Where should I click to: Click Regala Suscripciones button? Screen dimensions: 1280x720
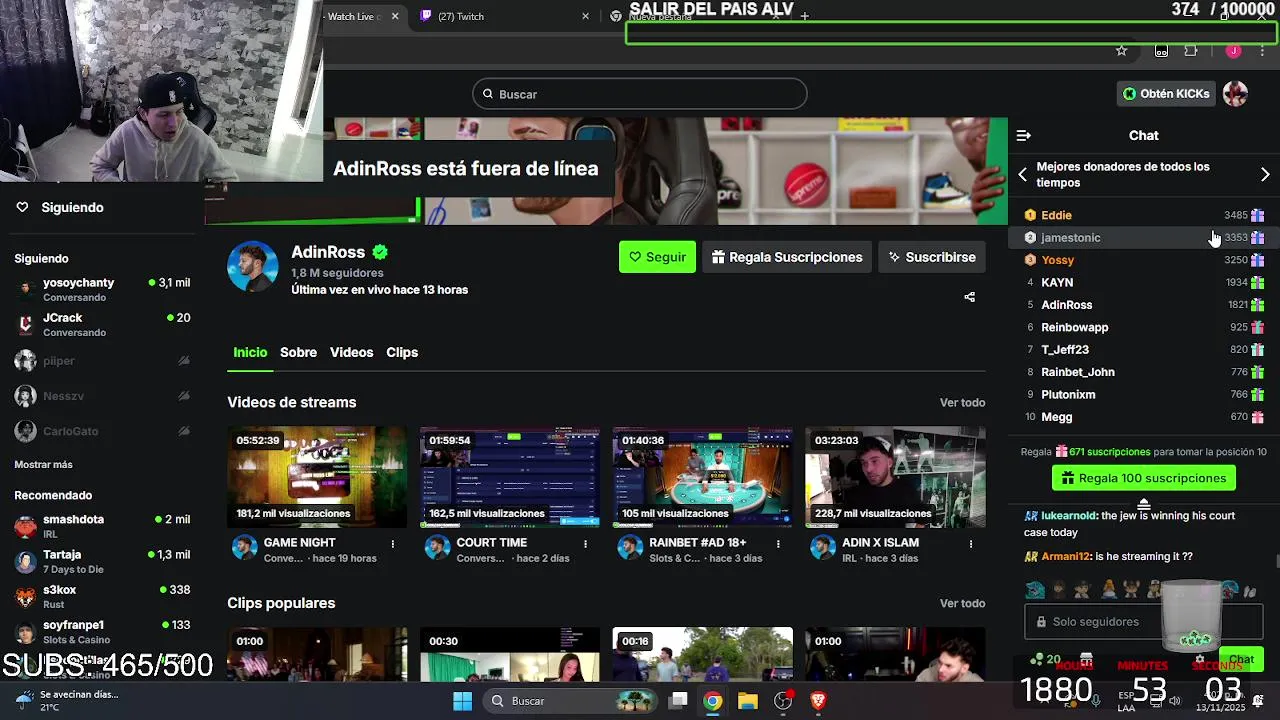pyautogui.click(x=787, y=257)
